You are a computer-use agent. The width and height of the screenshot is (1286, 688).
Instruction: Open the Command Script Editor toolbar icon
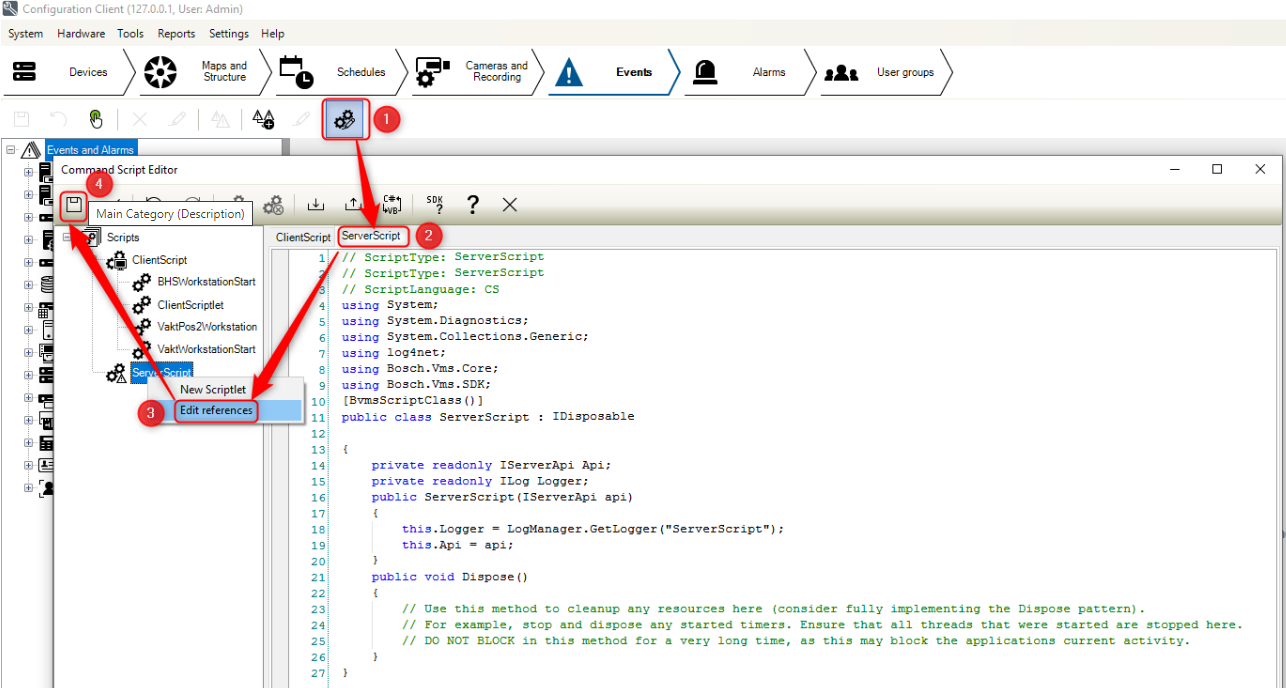click(x=344, y=120)
